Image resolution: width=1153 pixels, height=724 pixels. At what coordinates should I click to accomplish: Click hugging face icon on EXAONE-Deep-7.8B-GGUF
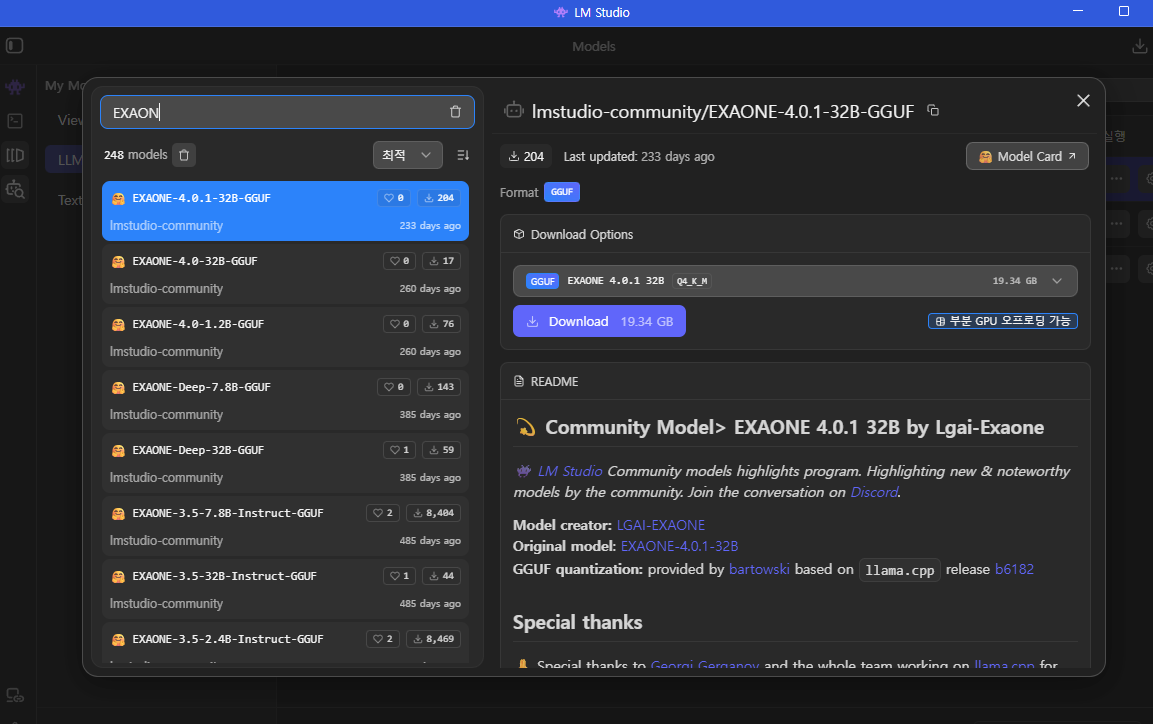click(118, 387)
